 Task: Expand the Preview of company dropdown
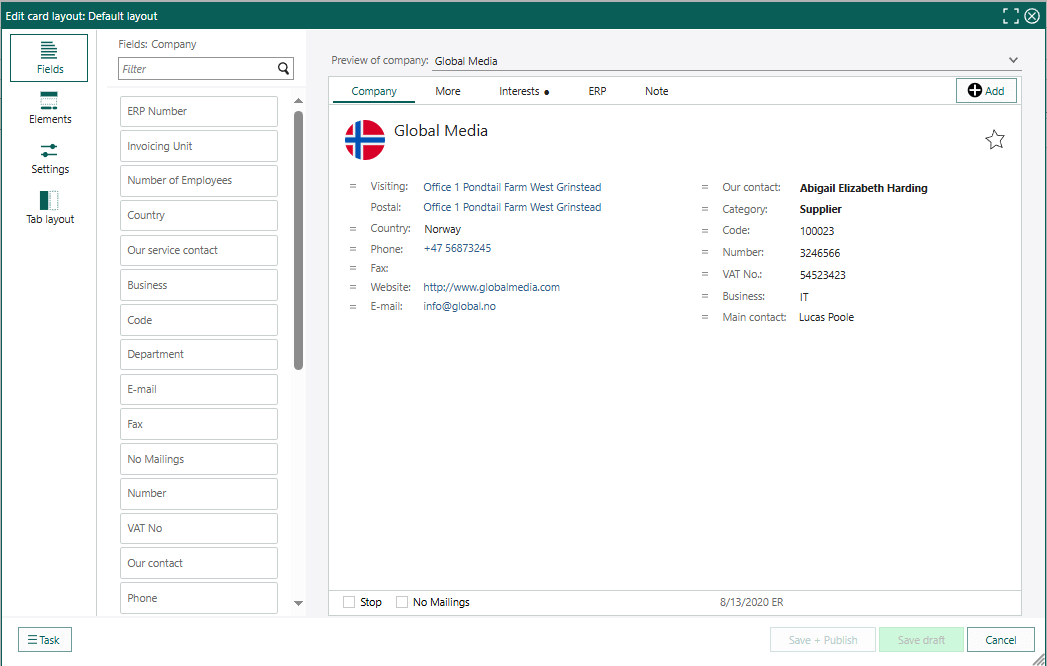[x=1013, y=61]
